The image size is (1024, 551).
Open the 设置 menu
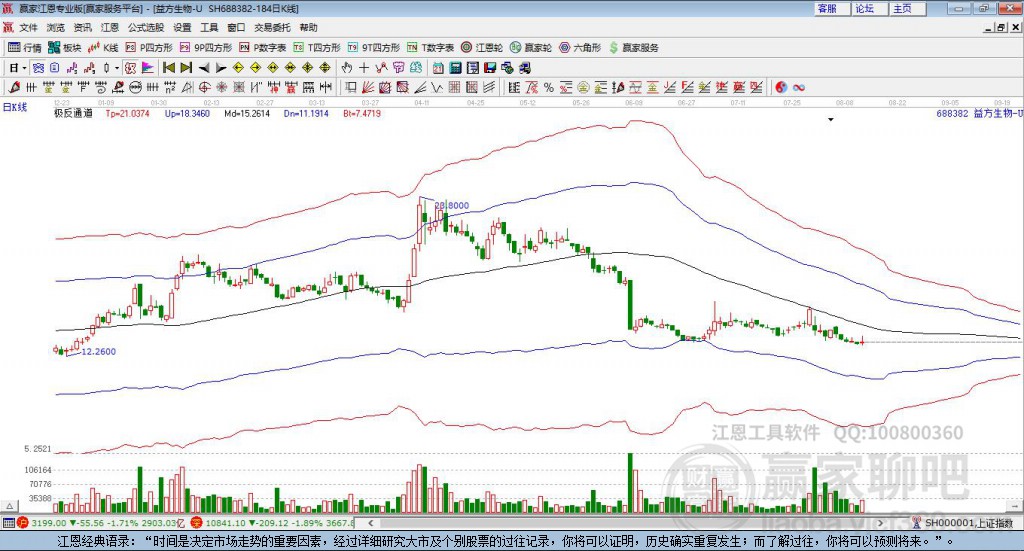(x=182, y=27)
